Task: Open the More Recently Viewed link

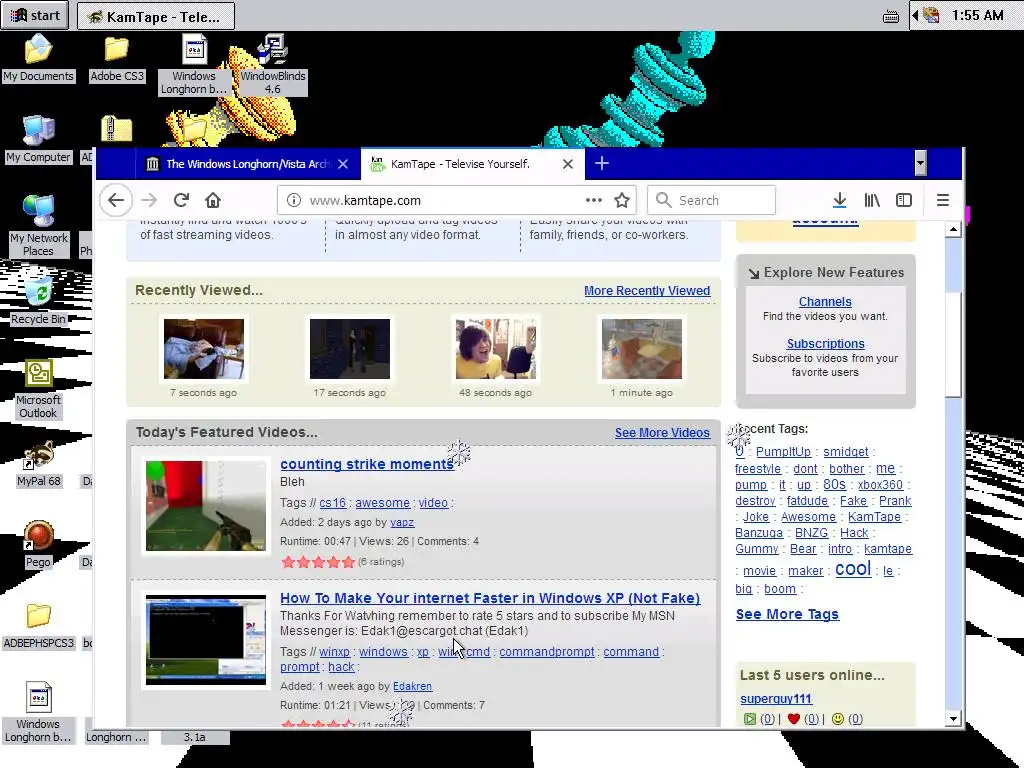Action: (x=647, y=291)
